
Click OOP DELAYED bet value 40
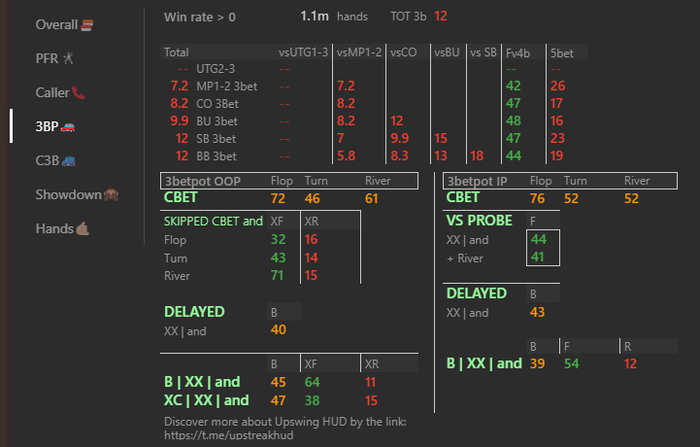coord(278,330)
